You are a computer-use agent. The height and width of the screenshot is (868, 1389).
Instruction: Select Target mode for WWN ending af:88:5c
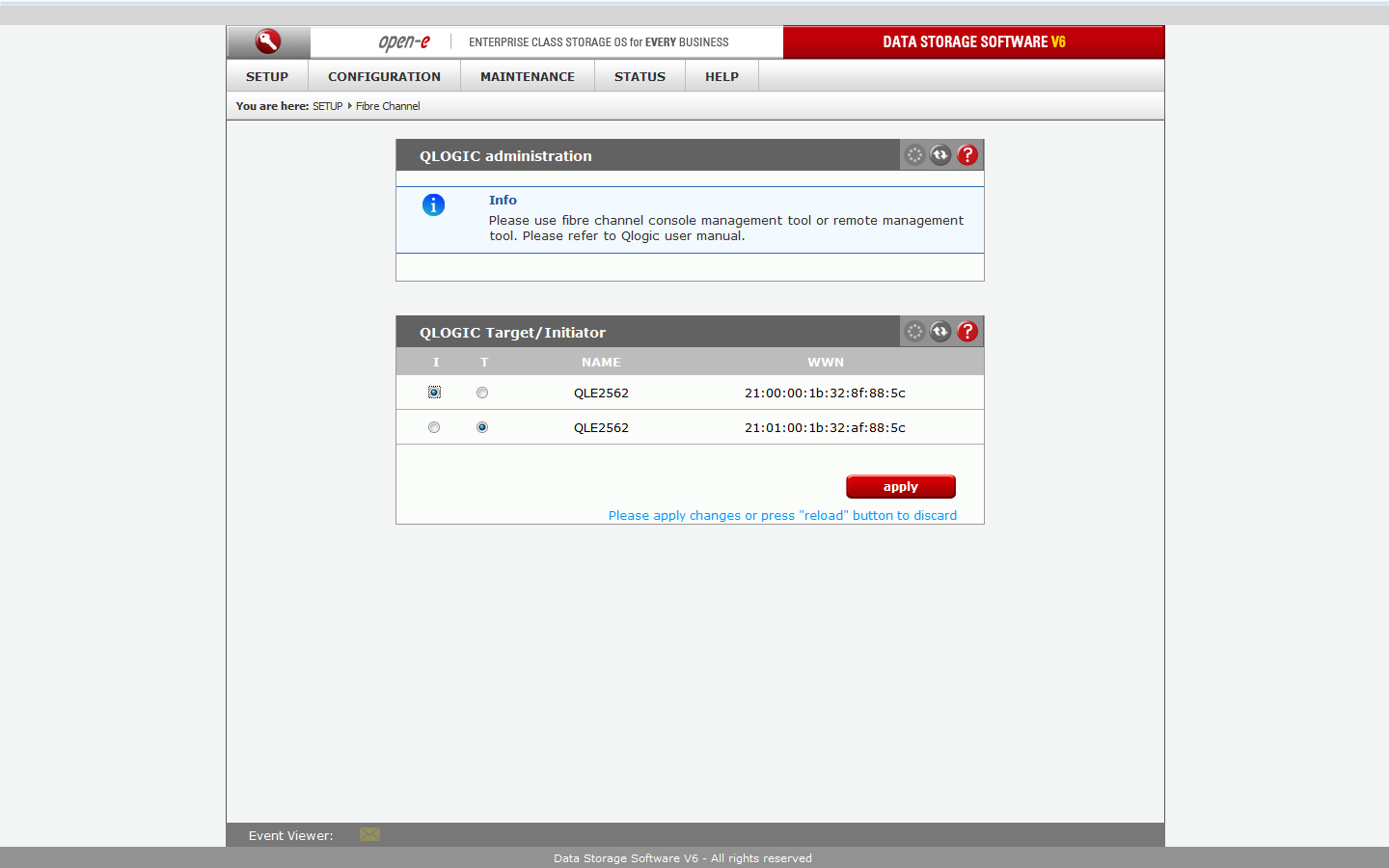482,427
